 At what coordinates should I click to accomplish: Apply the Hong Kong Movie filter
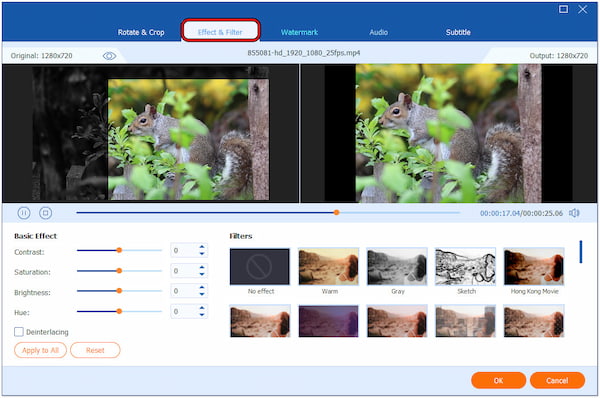tap(534, 267)
